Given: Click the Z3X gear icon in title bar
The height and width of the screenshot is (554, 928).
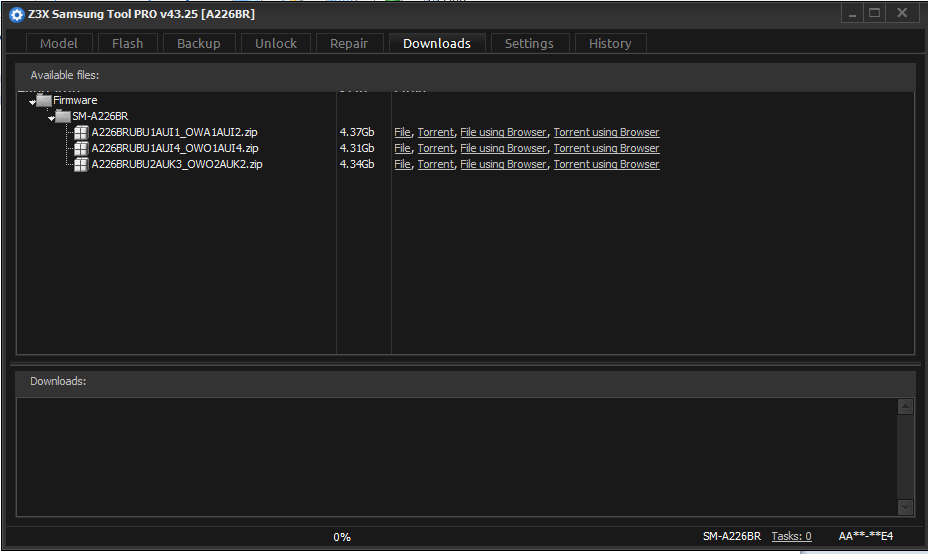Looking at the screenshot, I should [17, 14].
